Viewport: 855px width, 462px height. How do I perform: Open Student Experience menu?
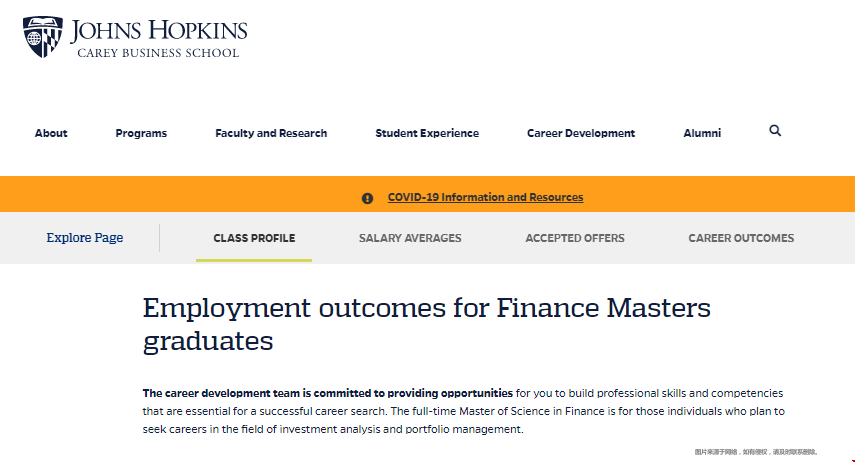click(427, 133)
